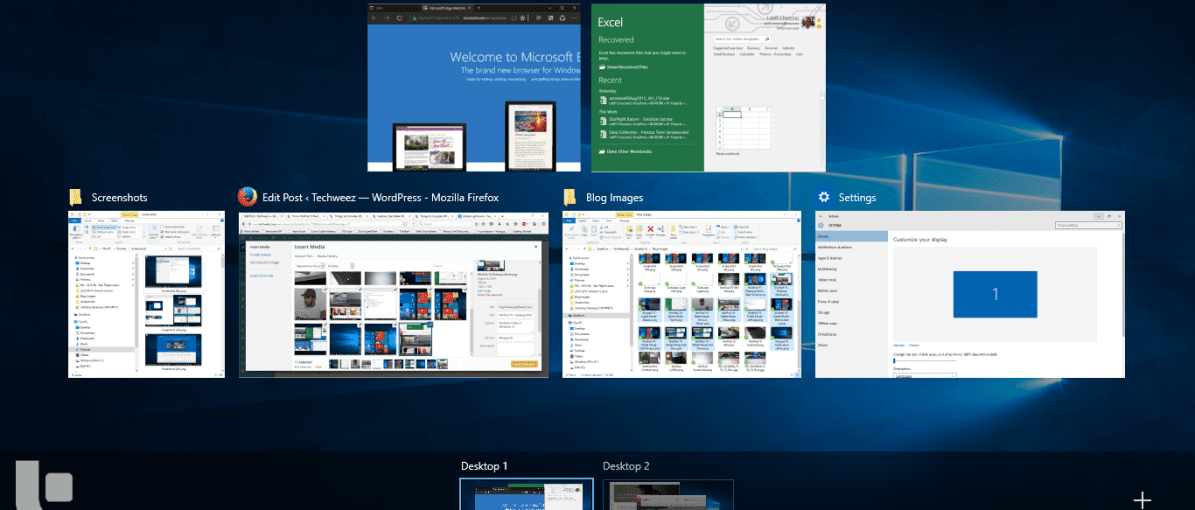Click the back arrow in the Settings window header
The height and width of the screenshot is (510, 1195).
tap(821, 217)
